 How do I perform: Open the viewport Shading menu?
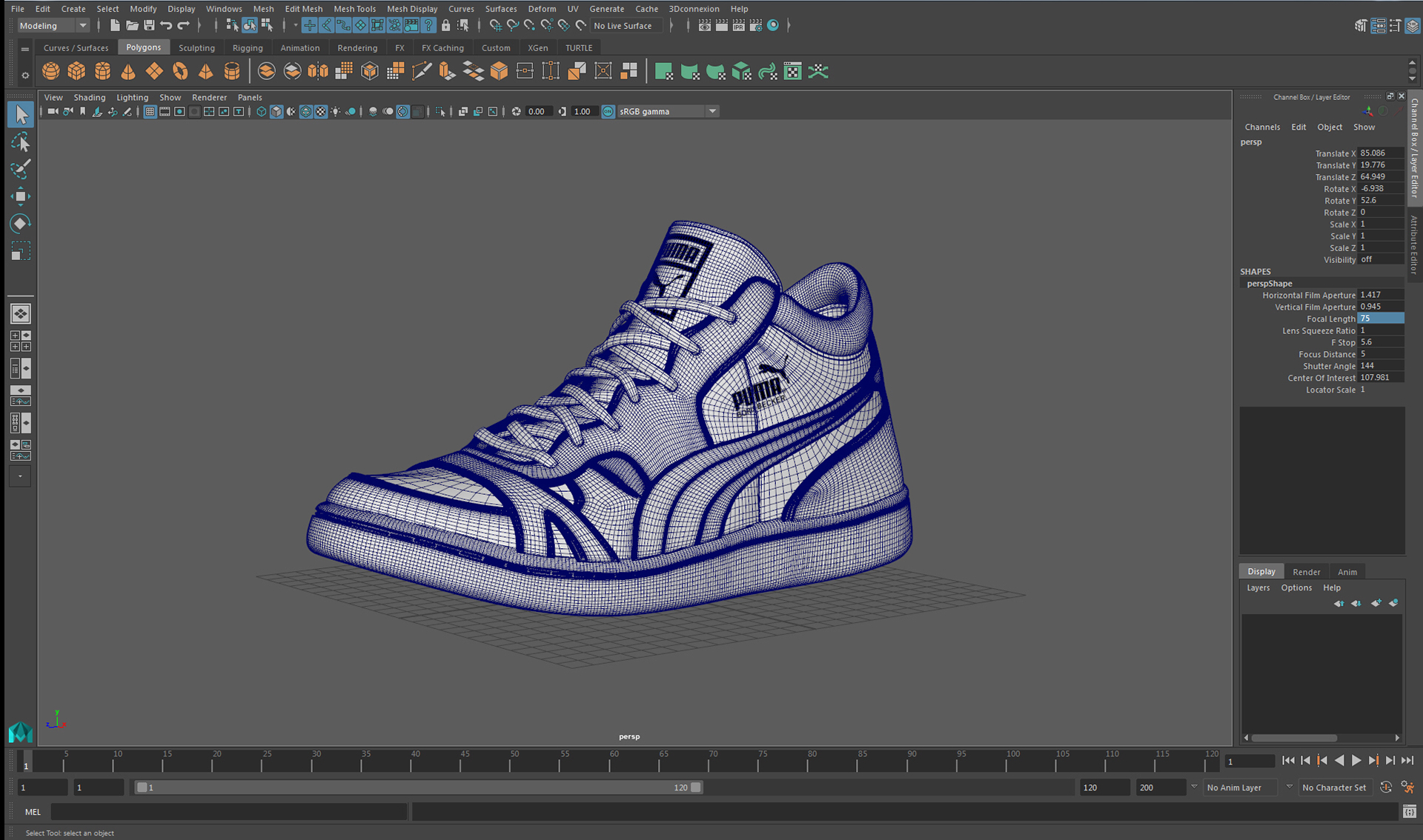pyautogui.click(x=90, y=97)
